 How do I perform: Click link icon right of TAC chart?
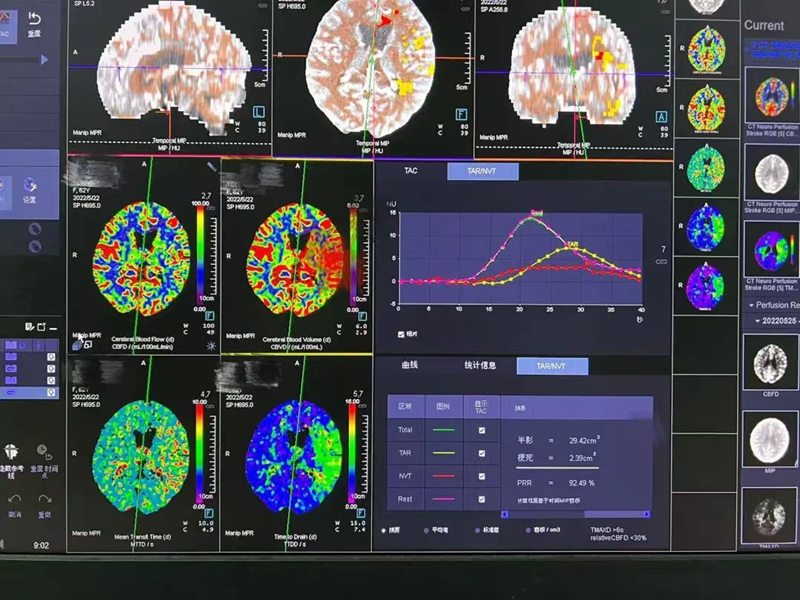[x=660, y=261]
